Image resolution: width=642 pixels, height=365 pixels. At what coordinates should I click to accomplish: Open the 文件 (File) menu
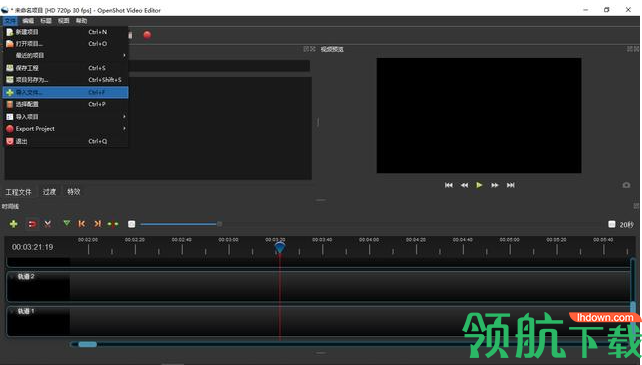click(x=10, y=21)
